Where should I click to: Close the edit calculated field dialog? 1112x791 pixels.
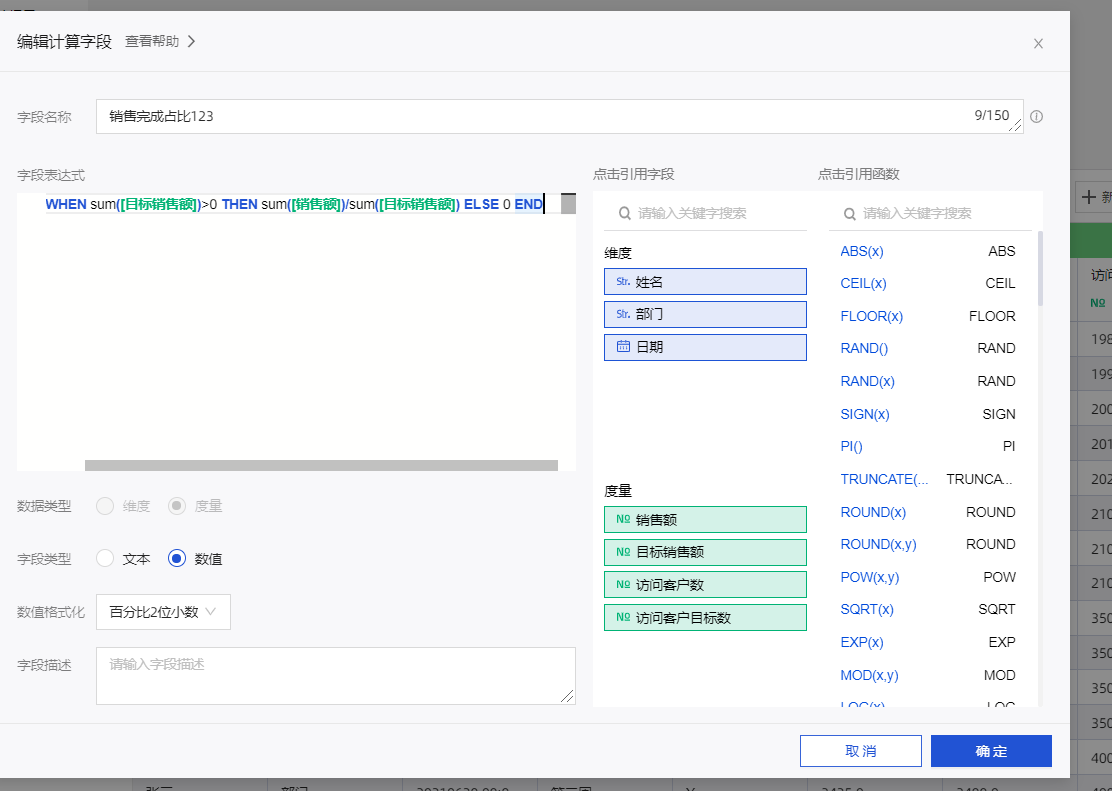[1038, 43]
